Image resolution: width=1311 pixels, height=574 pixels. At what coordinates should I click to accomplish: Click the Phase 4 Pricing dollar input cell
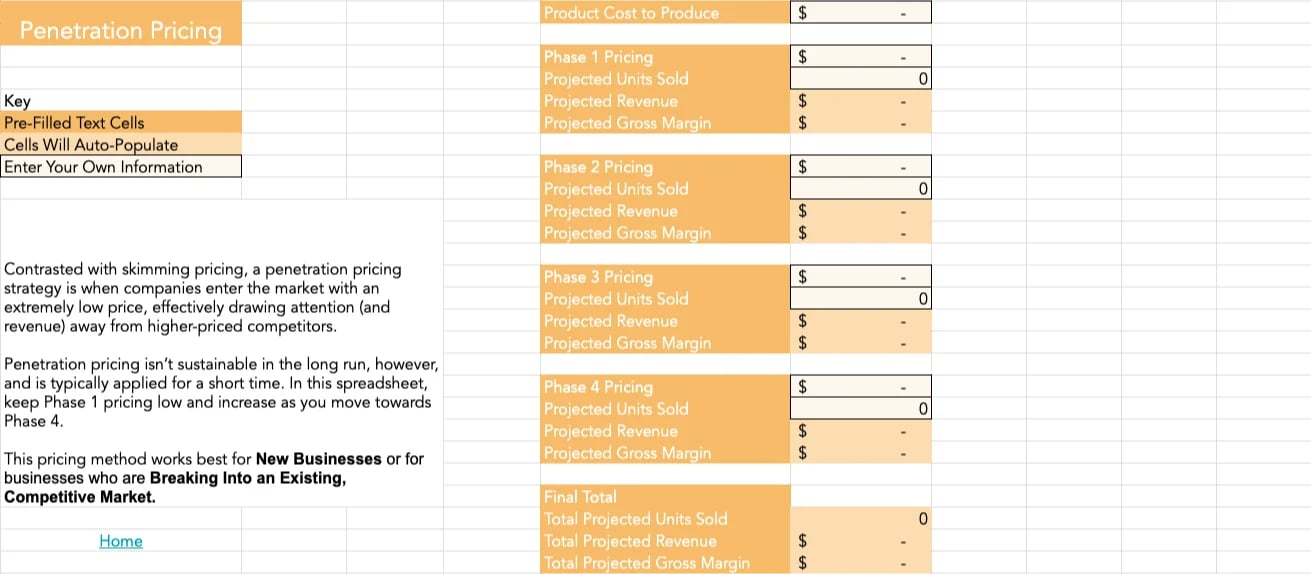tap(860, 387)
